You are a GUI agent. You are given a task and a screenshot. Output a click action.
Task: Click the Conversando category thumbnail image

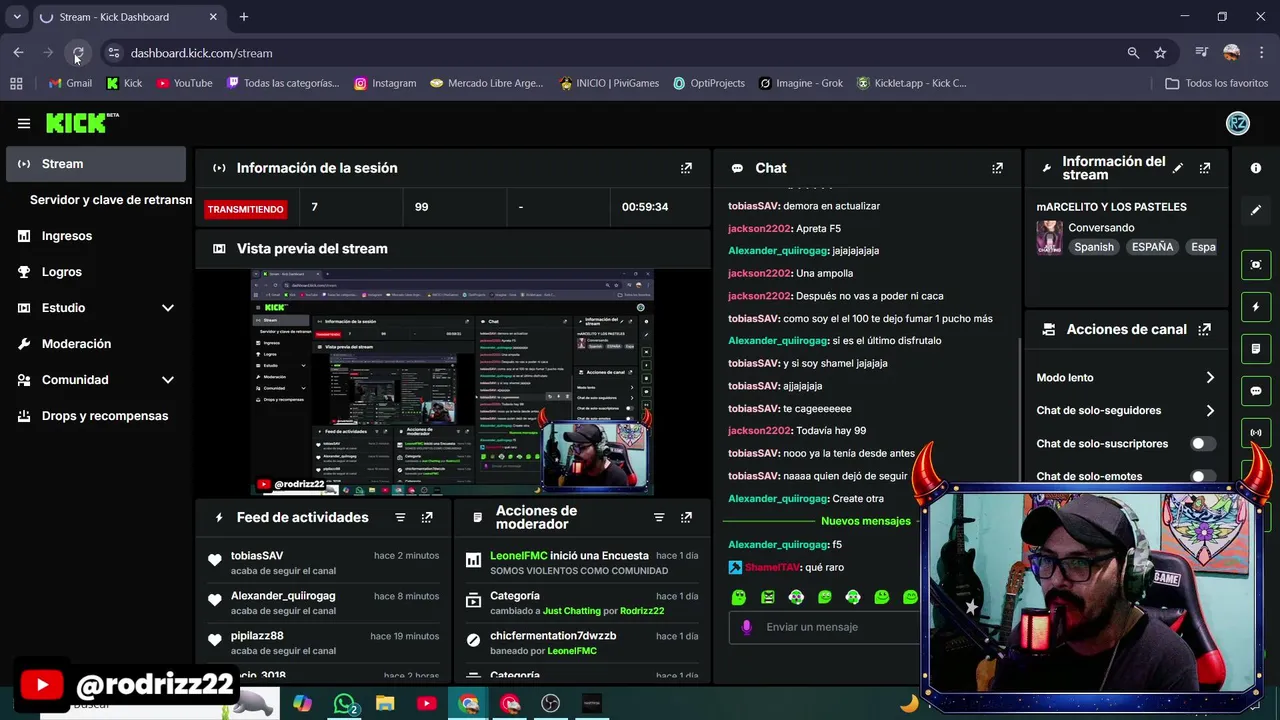[x=1049, y=238]
